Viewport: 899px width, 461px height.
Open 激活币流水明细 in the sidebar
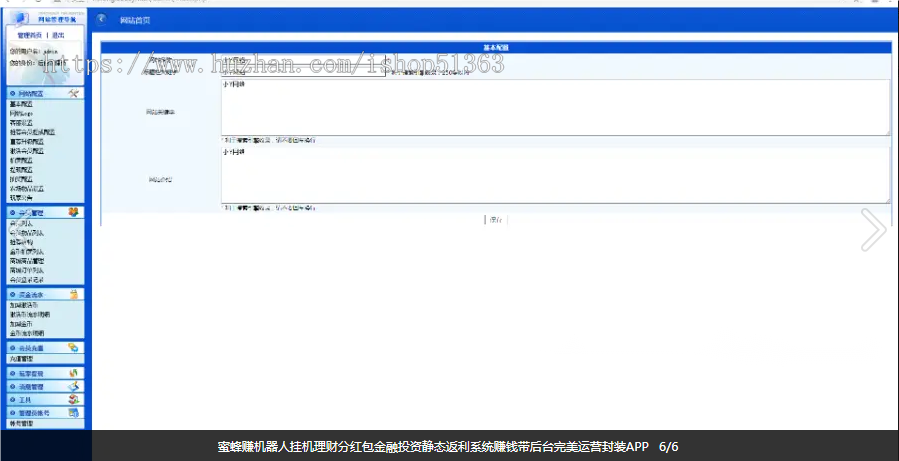[x=30, y=315]
